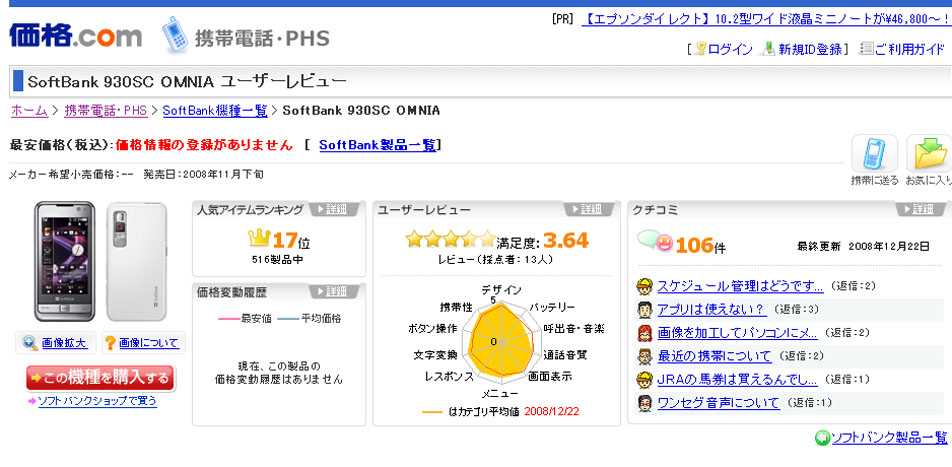The height and width of the screenshot is (467, 952).
Task: Click 発売日:2008年11月下旬 text
Action: 203,174
